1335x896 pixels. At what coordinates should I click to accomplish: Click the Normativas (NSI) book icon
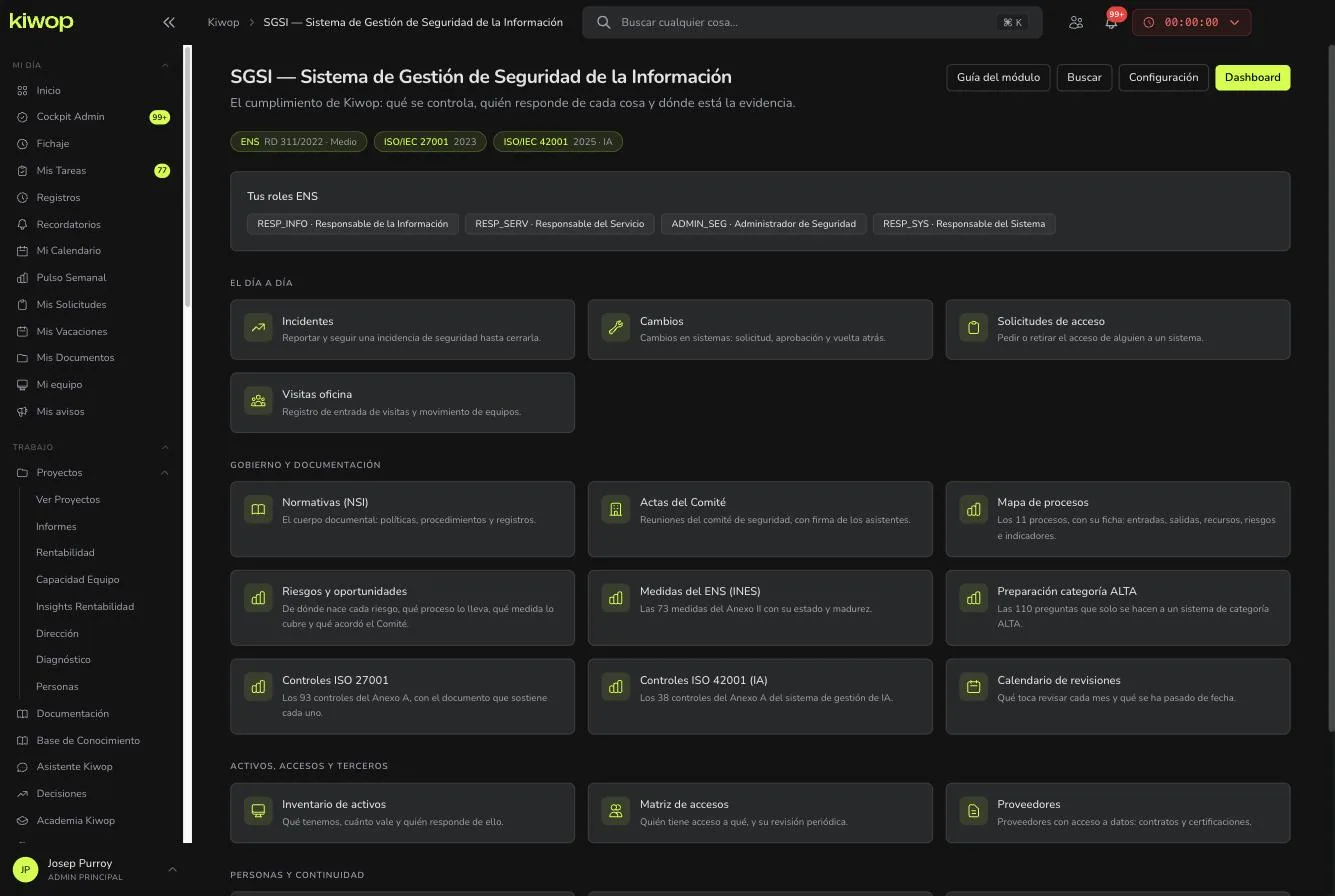(258, 509)
